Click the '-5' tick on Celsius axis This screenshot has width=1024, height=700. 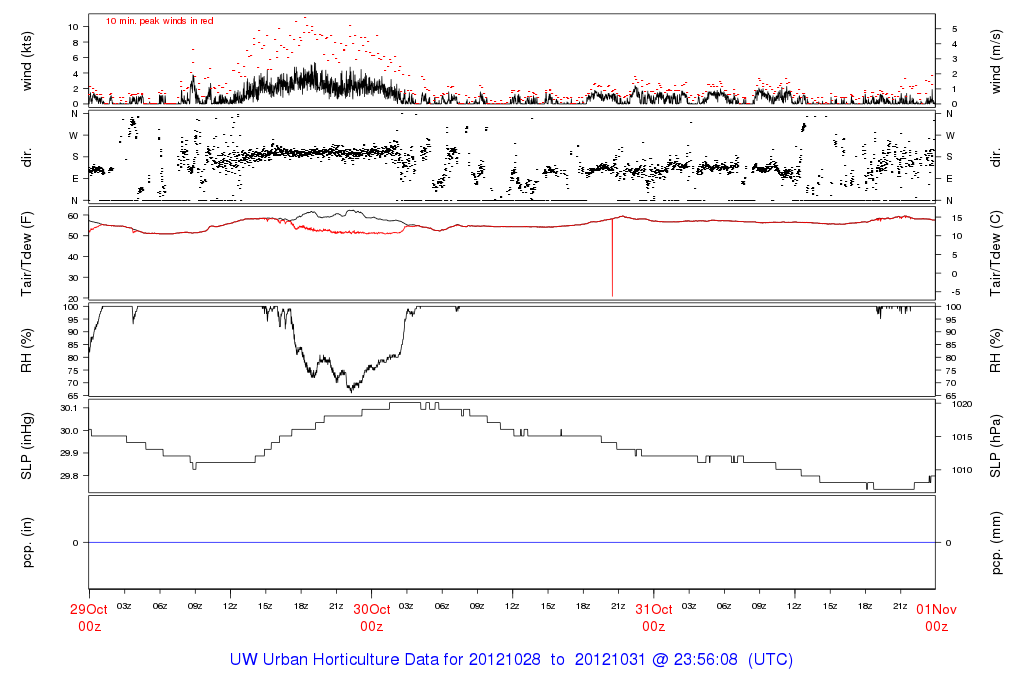(x=956, y=293)
